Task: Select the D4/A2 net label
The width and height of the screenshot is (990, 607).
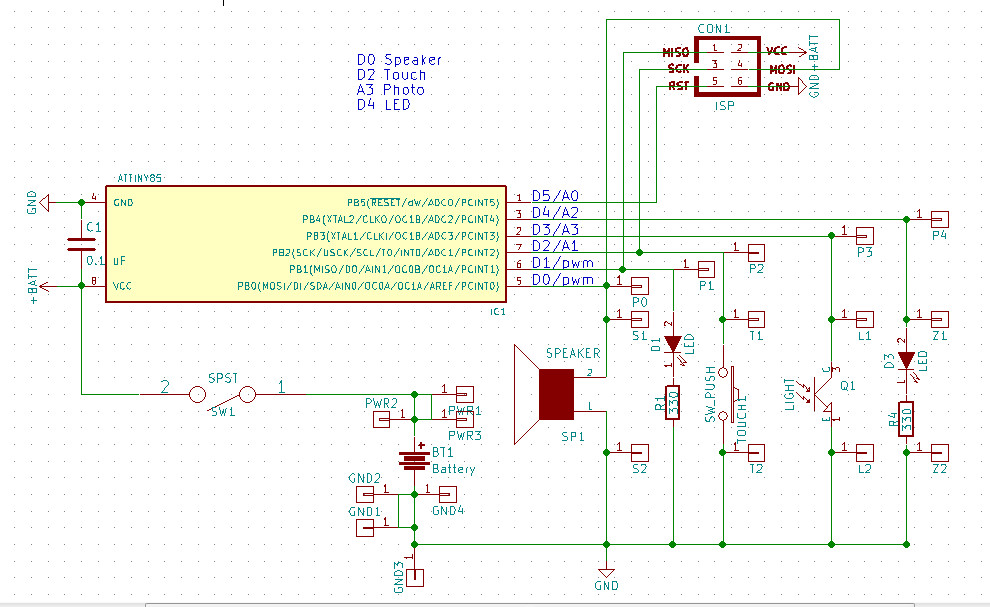Action: pyautogui.click(x=556, y=213)
